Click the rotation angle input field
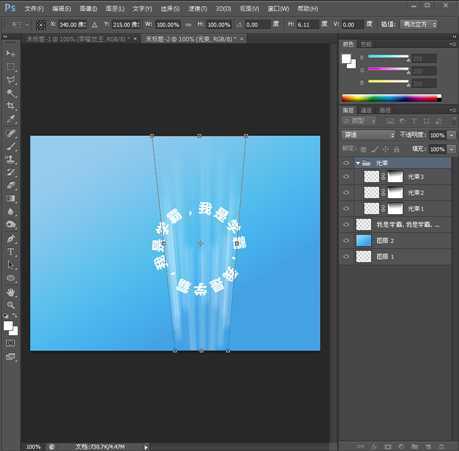459x451 pixels. pyautogui.click(x=258, y=25)
